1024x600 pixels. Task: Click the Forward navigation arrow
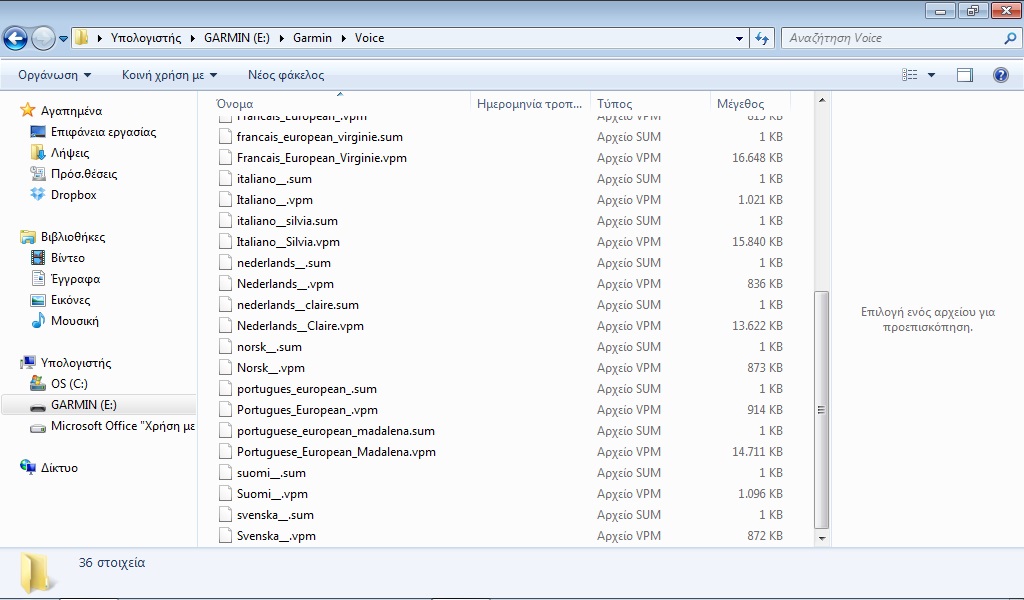[x=43, y=39]
